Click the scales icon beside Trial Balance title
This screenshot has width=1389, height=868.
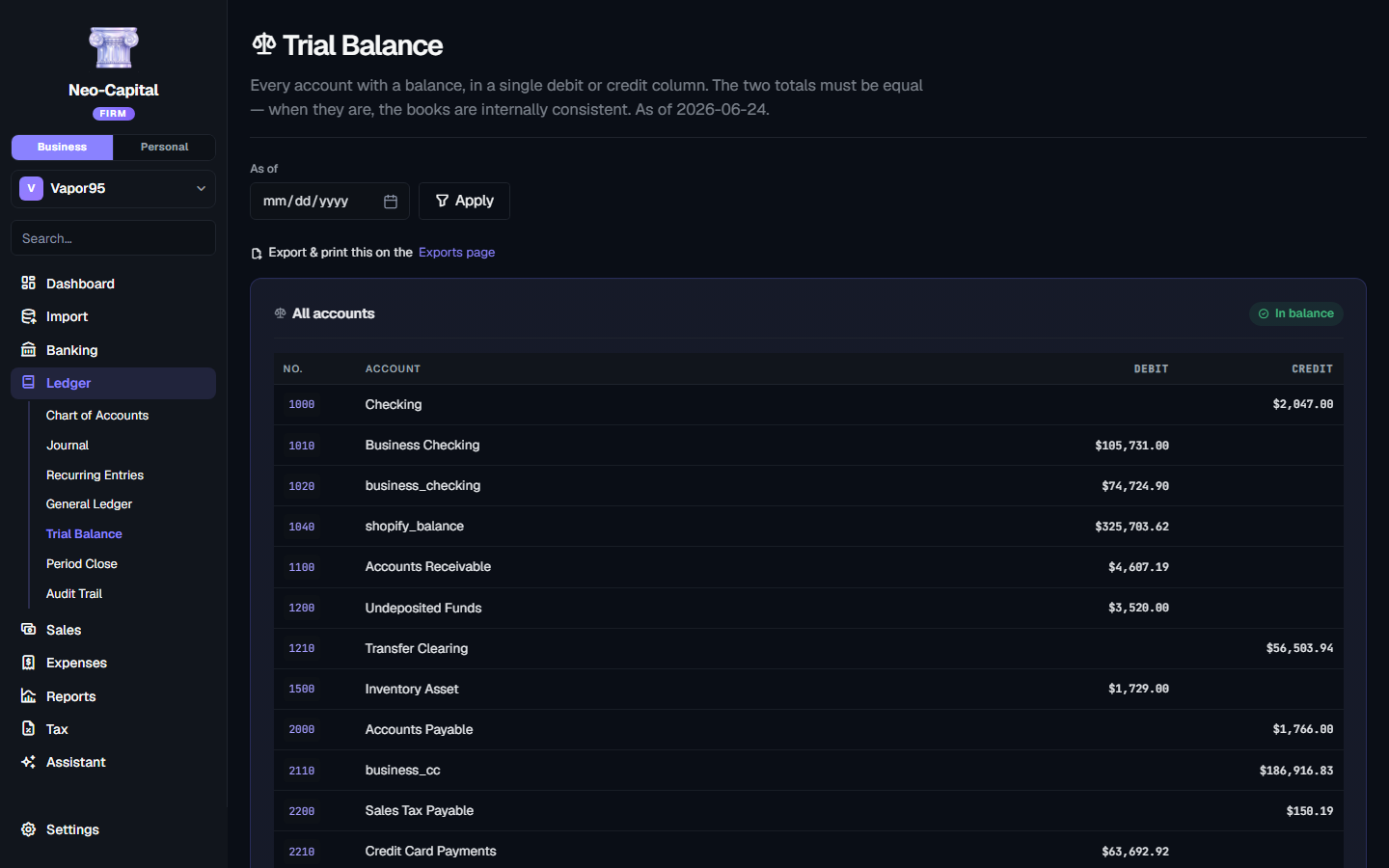click(x=263, y=44)
